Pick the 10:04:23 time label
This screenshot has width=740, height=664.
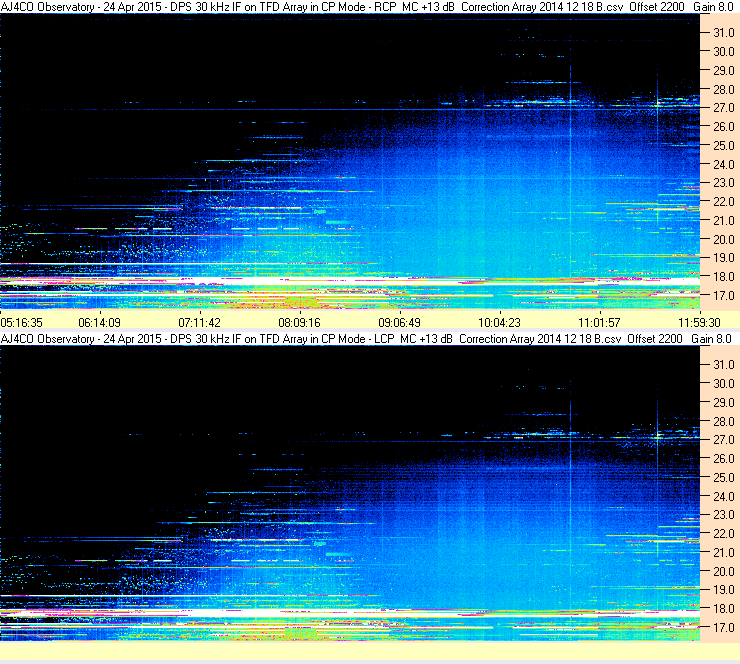(x=500, y=323)
